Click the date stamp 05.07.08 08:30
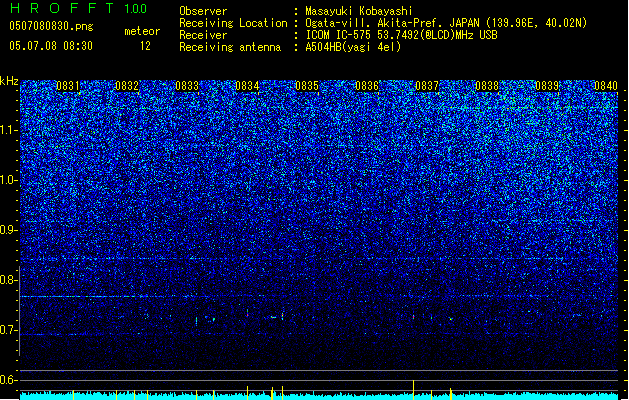The width and height of the screenshot is (629, 400). point(51,46)
